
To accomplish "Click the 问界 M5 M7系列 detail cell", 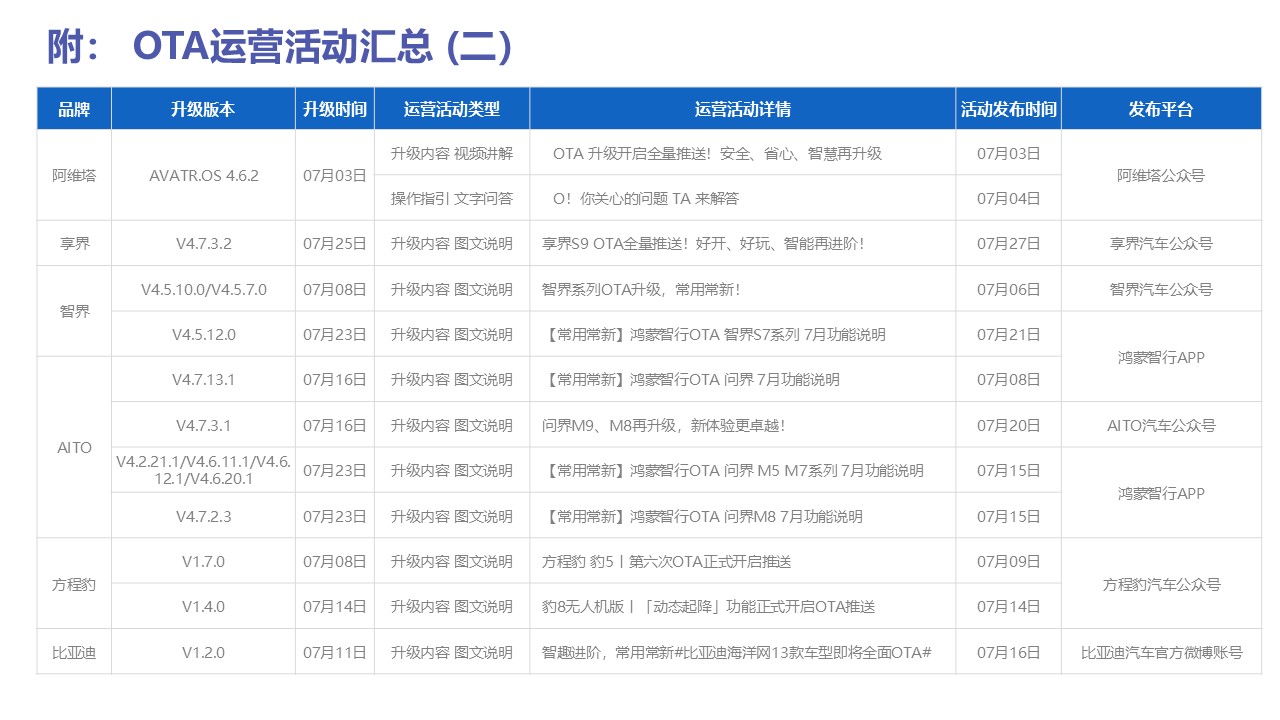I will coord(743,470).
